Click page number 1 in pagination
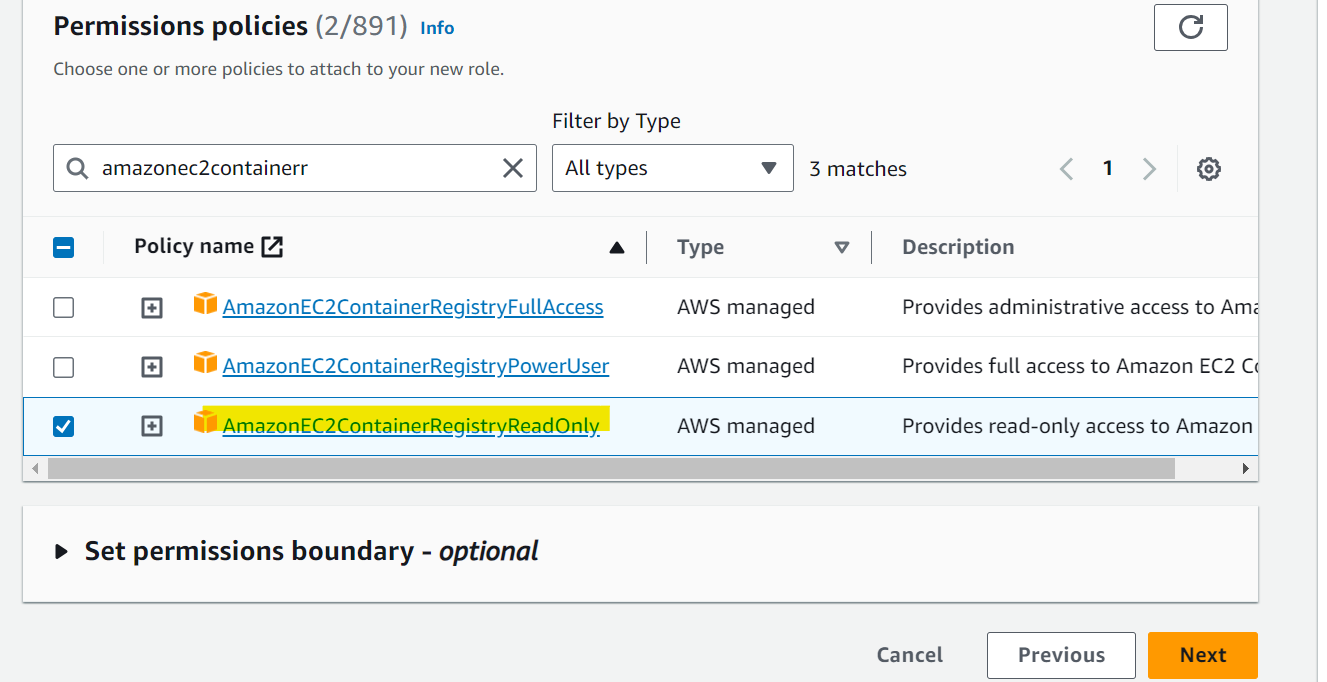The height and width of the screenshot is (682, 1327). pos(1107,168)
